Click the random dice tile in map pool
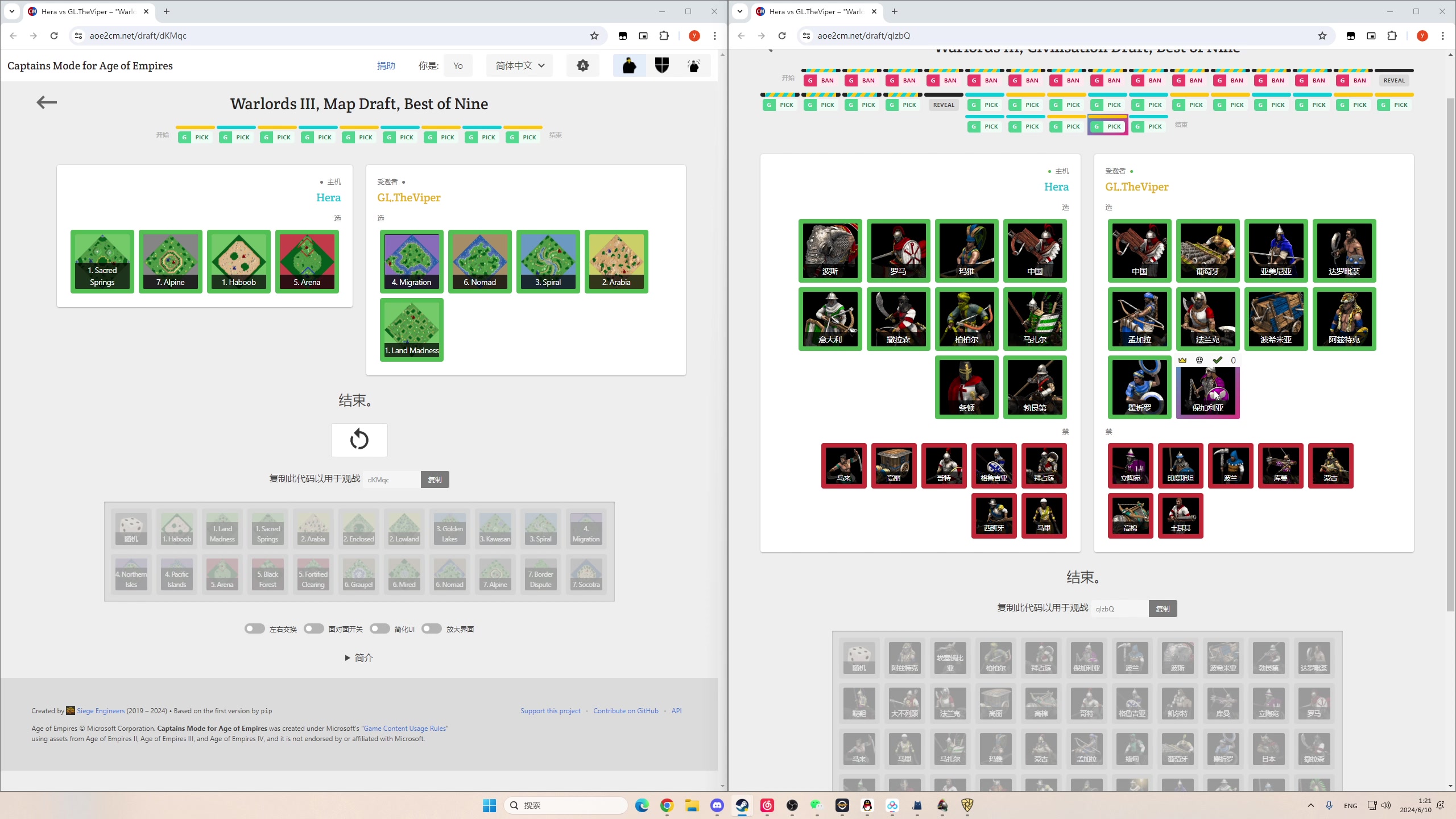The image size is (1456, 819). pos(131,528)
